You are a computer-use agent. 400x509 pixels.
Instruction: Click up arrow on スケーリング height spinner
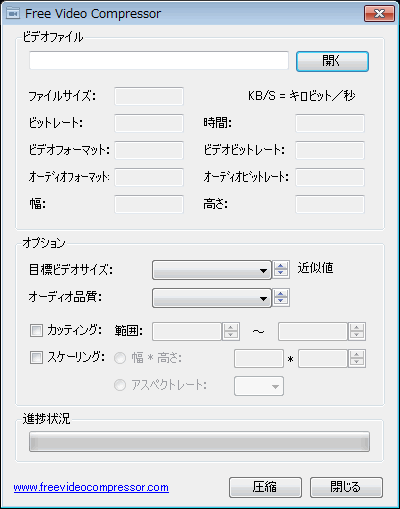pyautogui.click(x=357, y=355)
